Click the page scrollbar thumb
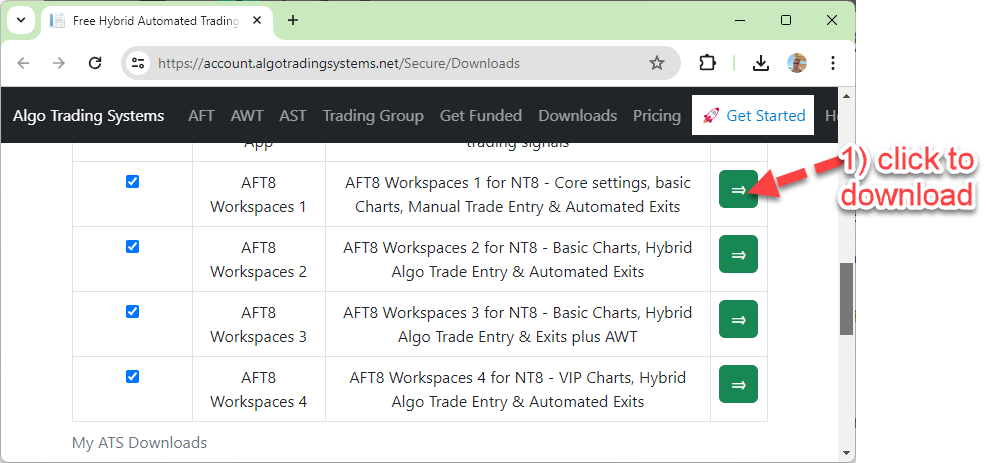 [846, 299]
